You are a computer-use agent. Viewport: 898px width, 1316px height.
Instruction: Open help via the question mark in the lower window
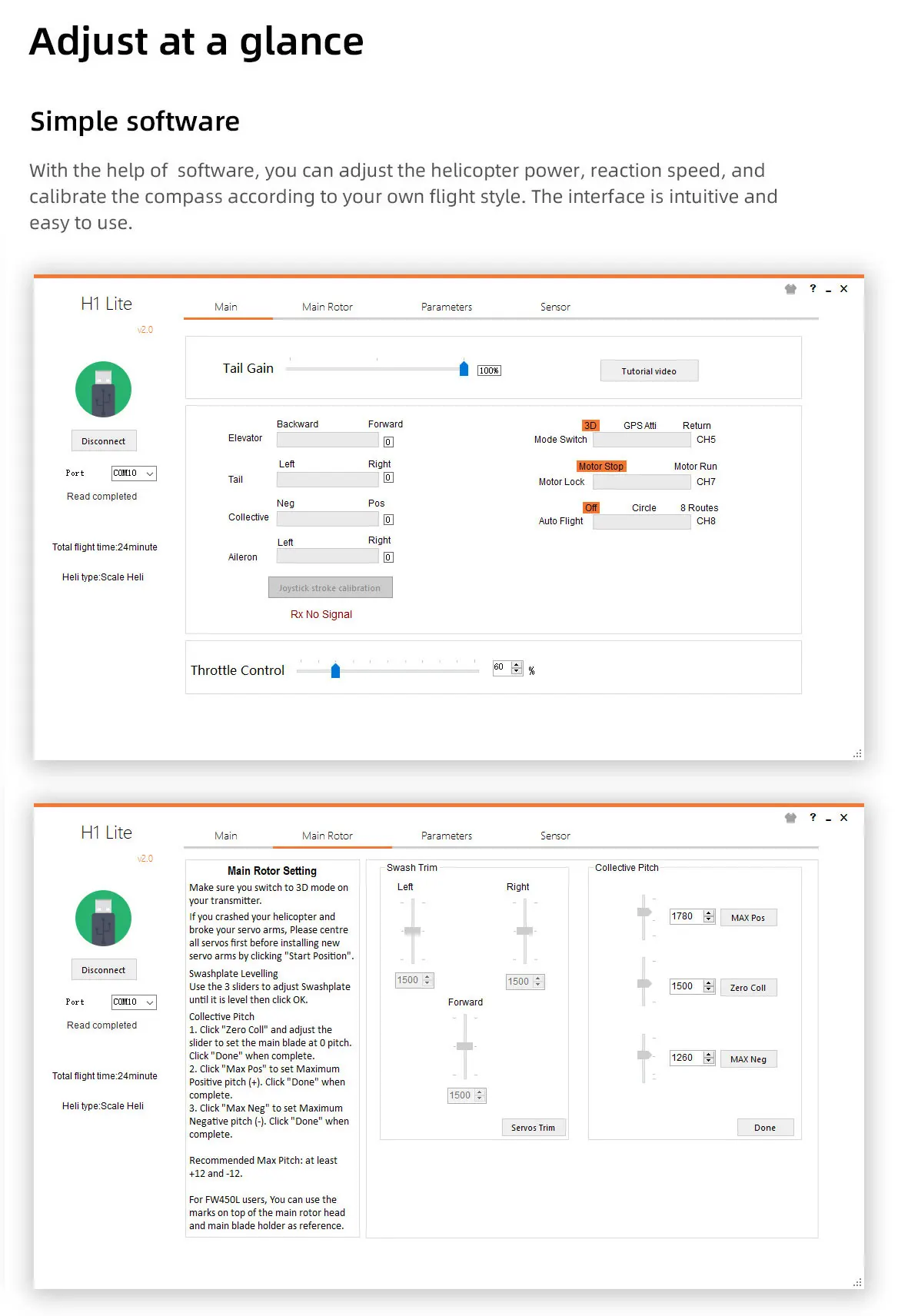pos(813,817)
